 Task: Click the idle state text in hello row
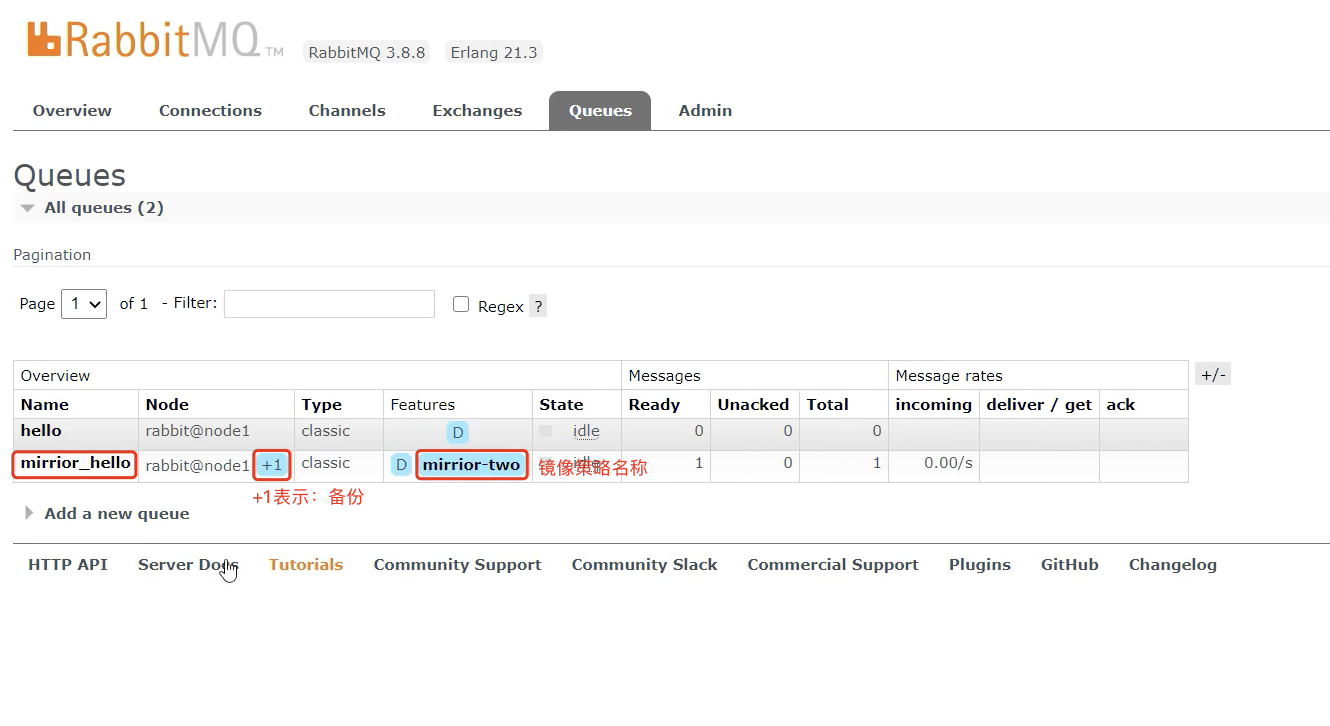pyautogui.click(x=586, y=431)
